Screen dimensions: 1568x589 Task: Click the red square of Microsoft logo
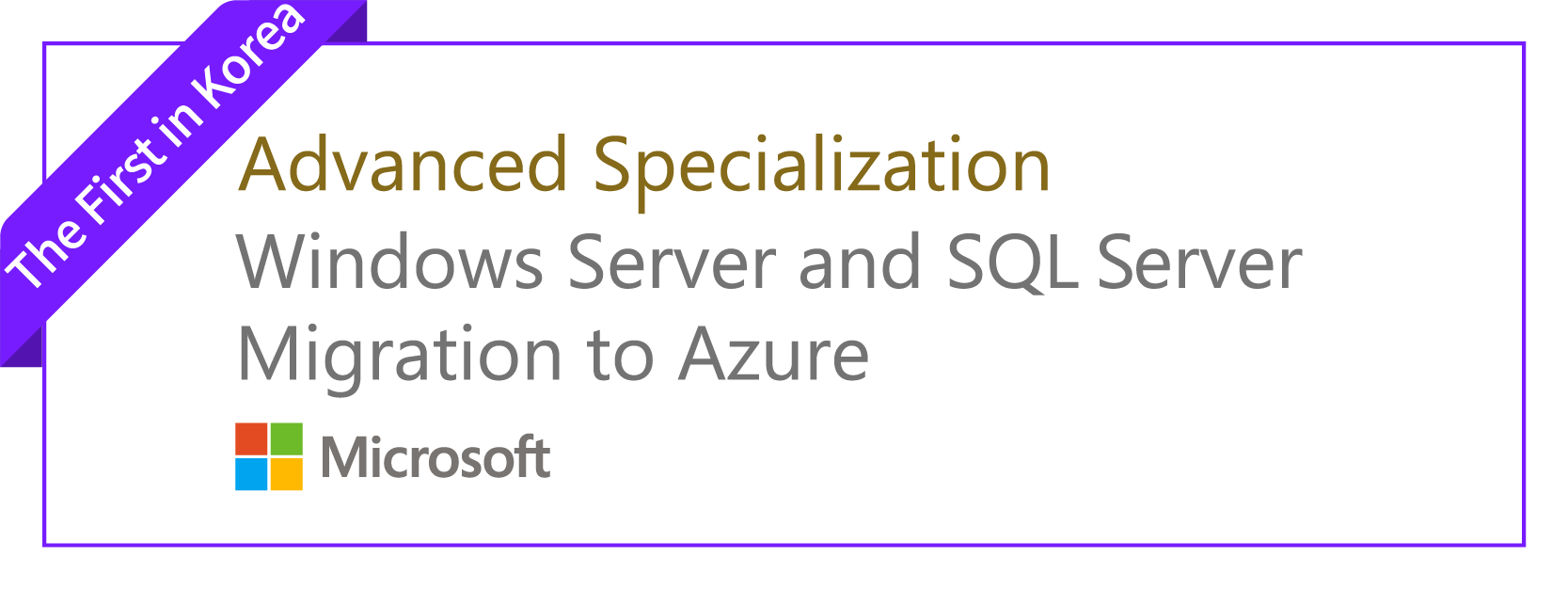coord(251,439)
